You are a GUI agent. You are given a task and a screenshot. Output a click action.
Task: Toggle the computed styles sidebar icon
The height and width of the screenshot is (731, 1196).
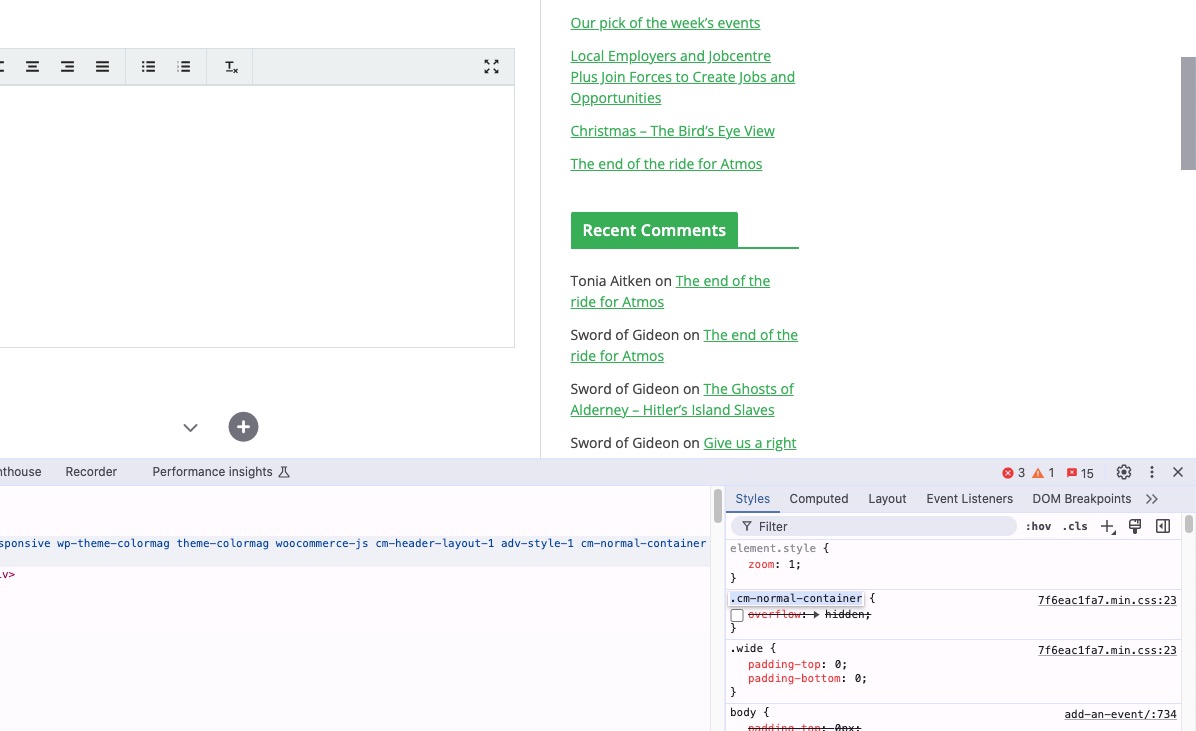1163,526
